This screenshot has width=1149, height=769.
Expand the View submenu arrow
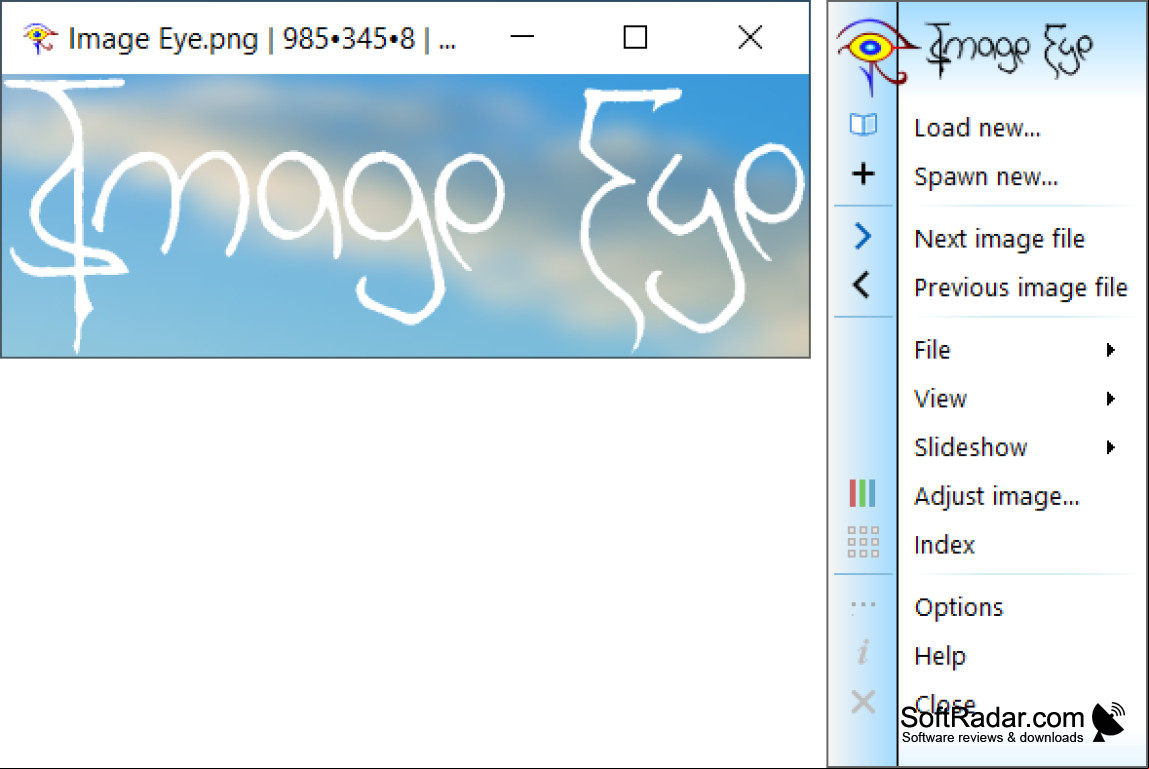1111,399
